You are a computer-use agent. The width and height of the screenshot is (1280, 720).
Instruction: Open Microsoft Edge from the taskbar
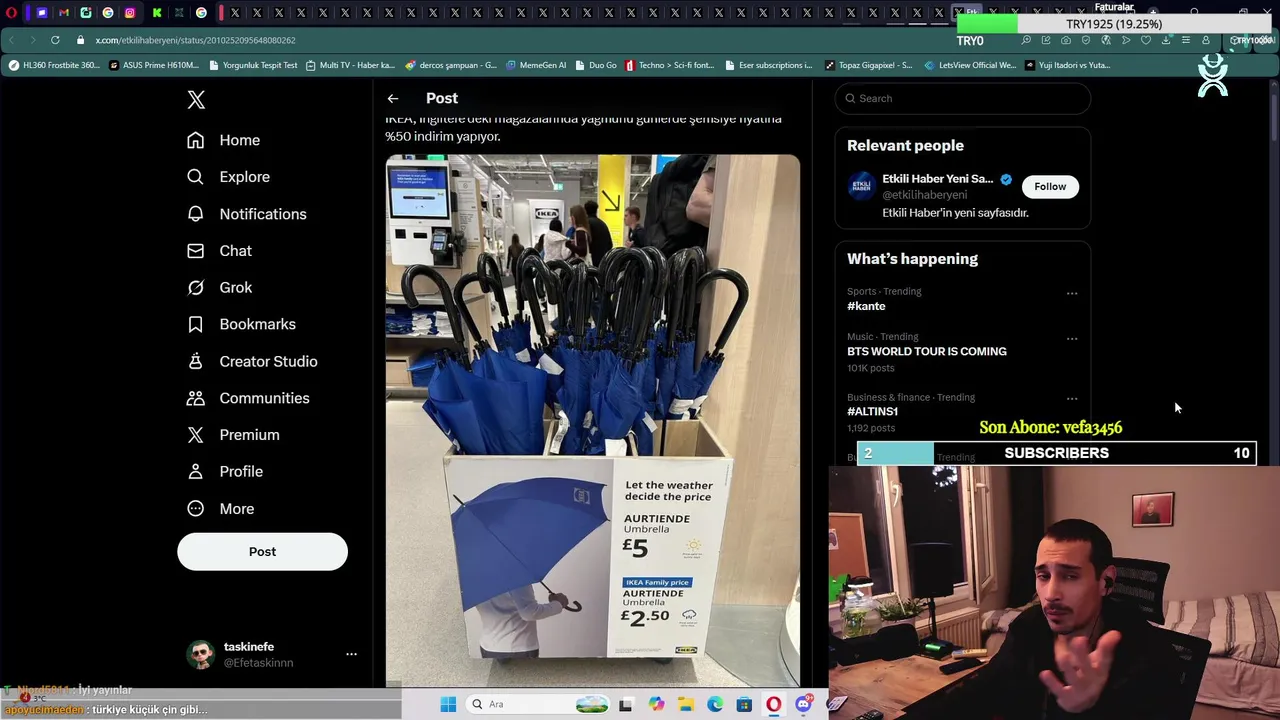(715, 704)
